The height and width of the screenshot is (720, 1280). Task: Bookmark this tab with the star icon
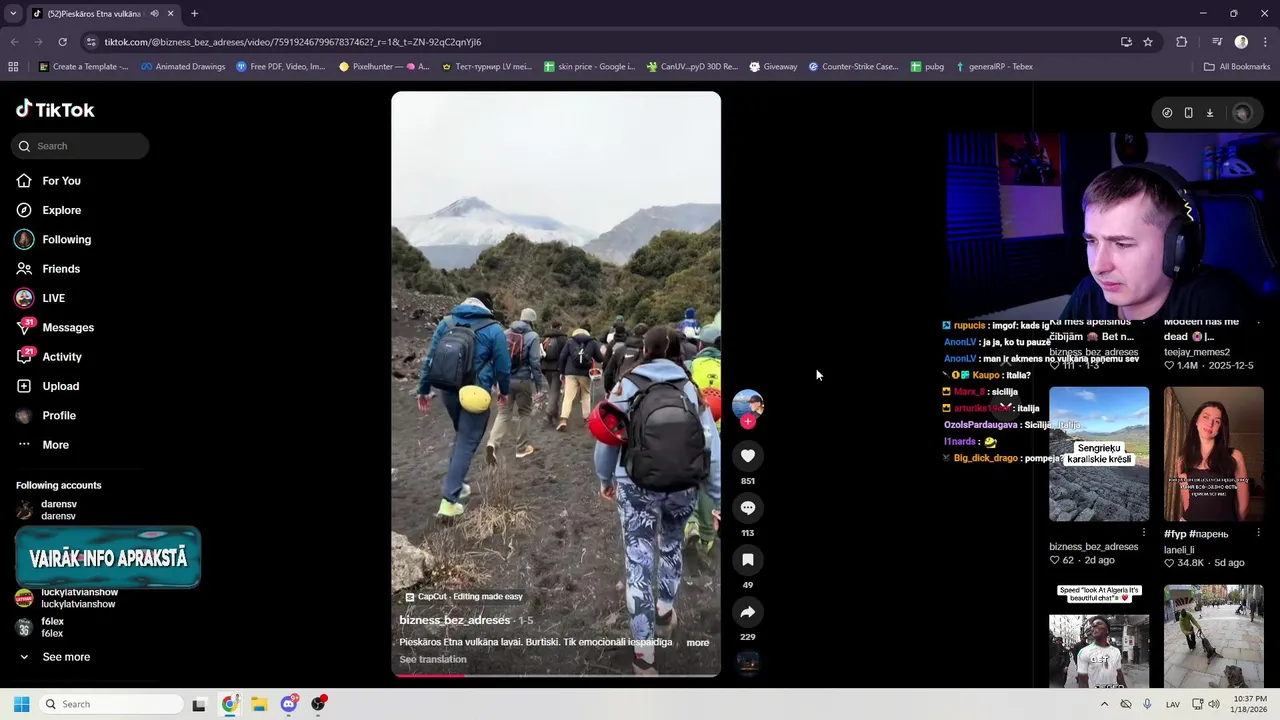pos(1148,42)
